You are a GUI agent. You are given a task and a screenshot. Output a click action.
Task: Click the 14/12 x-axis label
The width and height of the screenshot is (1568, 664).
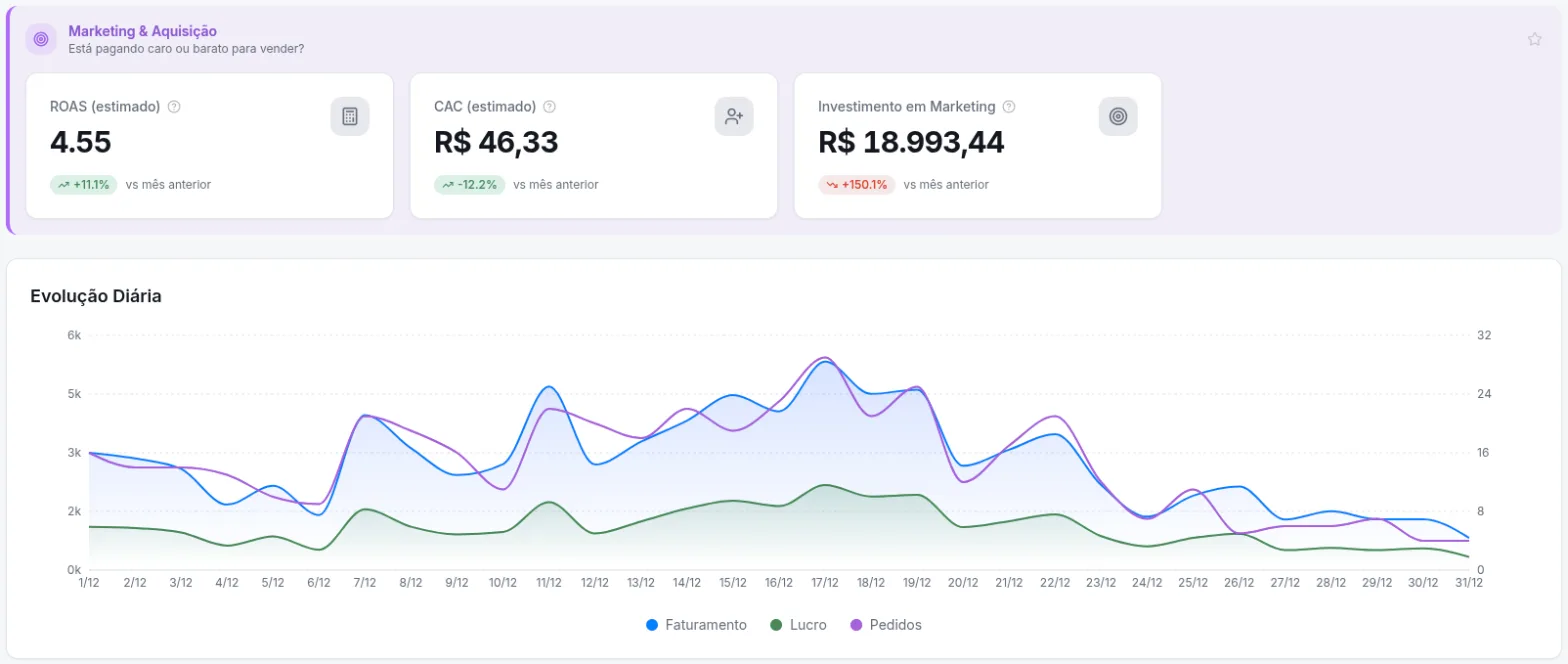[687, 583]
